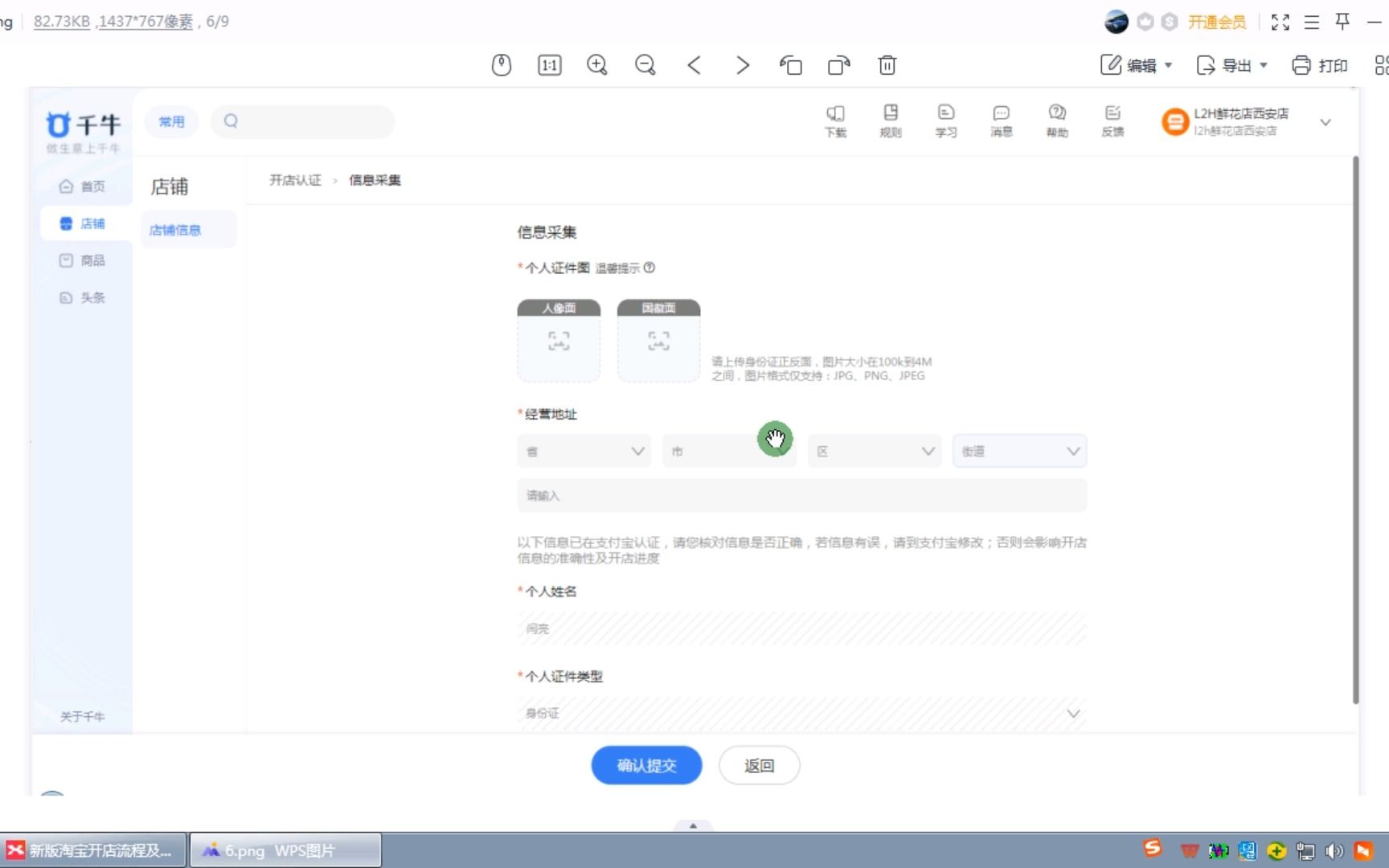Image resolution: width=1389 pixels, height=868 pixels.
Task: Open the 街道 street dropdown
Action: click(1019, 451)
